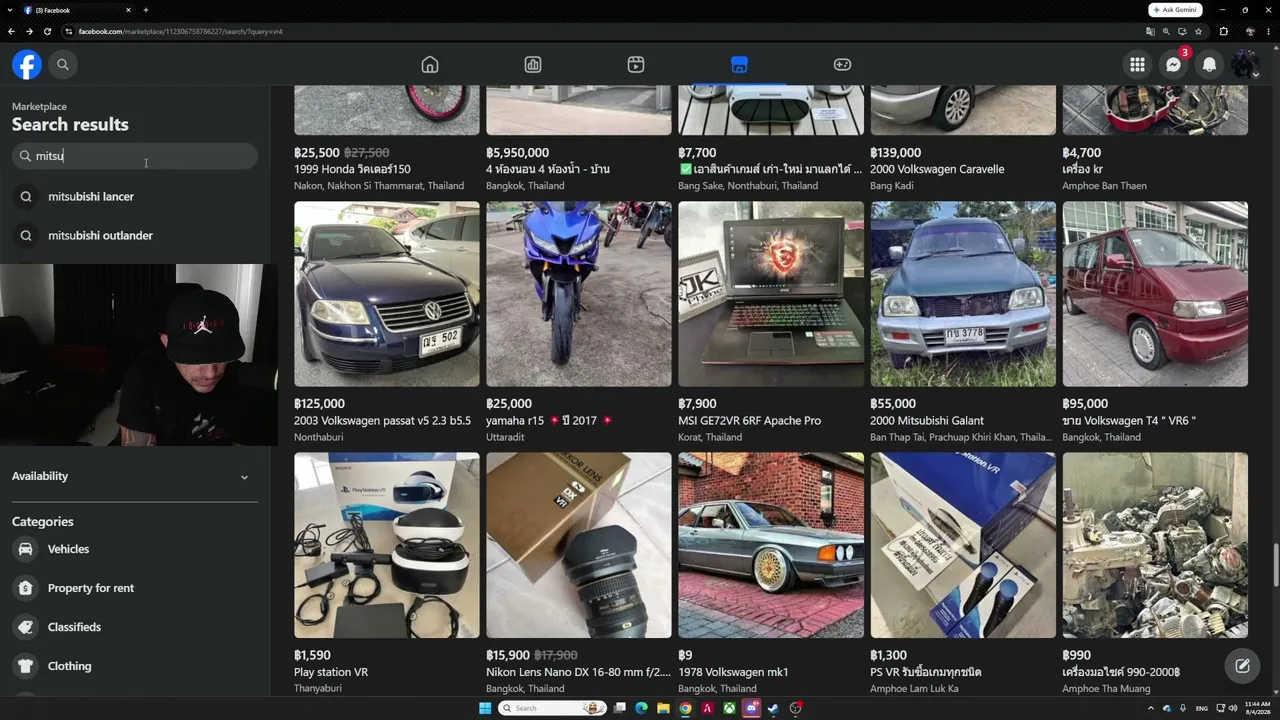This screenshot has width=1280, height=720.
Task: Open the Yamaha R15 motorcycle photo
Action: 579,294
